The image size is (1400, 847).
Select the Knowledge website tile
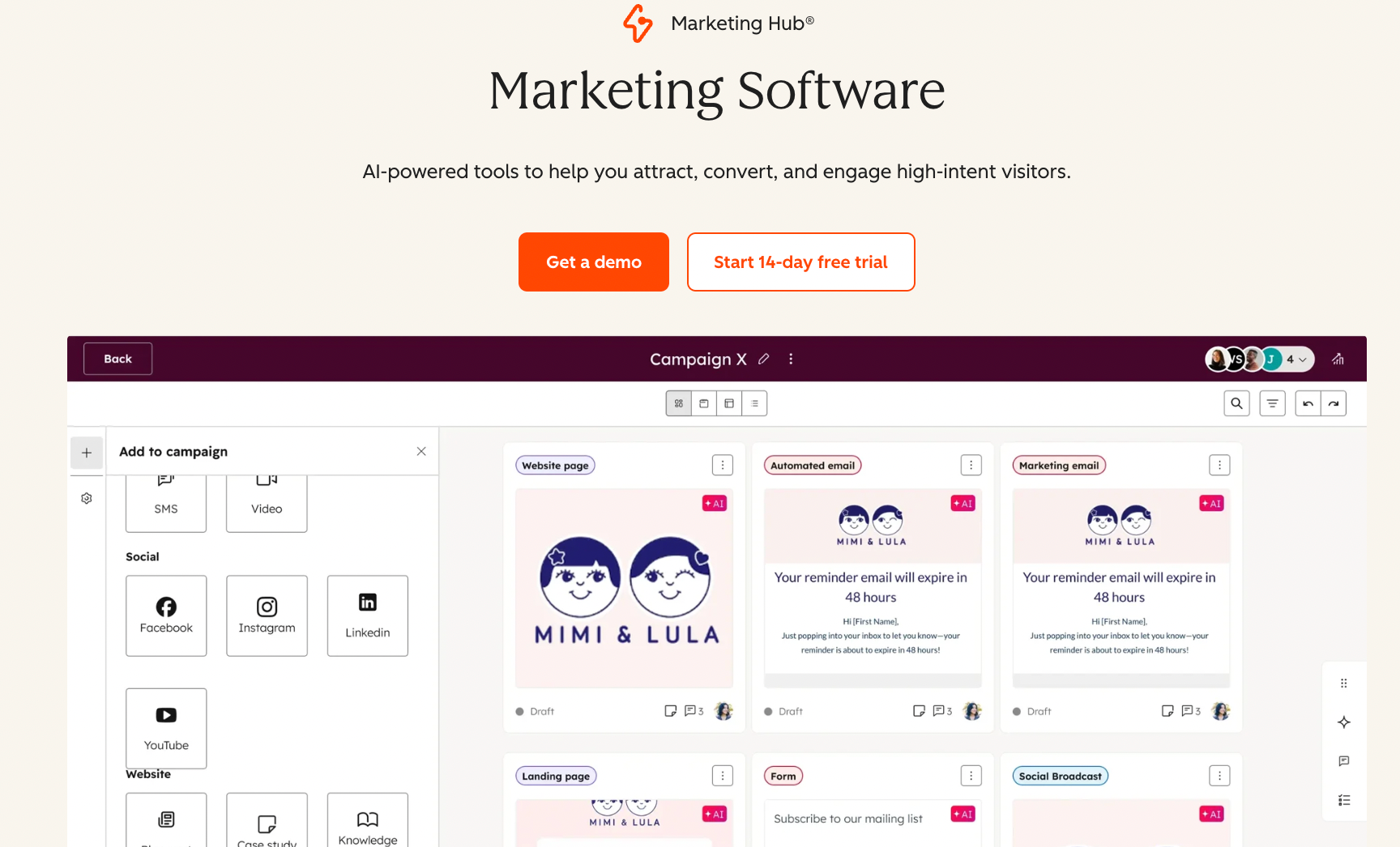(368, 820)
